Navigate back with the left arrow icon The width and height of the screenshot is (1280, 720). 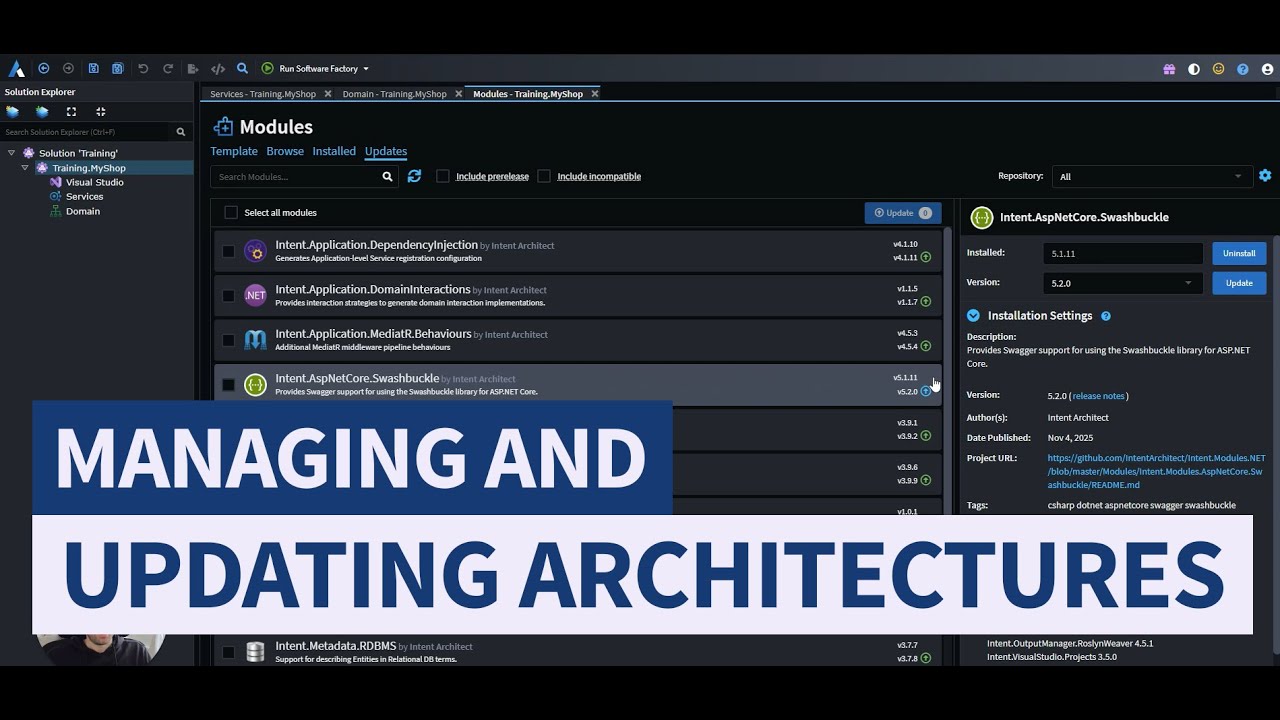(x=44, y=69)
